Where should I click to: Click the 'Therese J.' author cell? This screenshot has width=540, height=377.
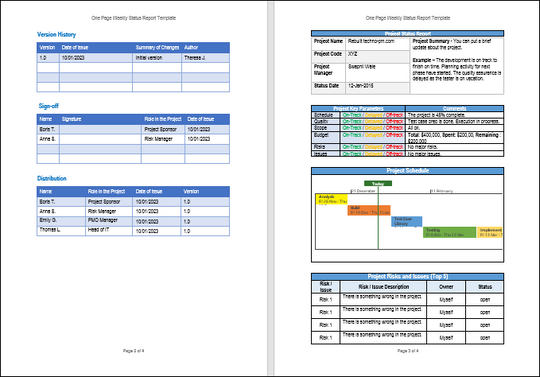pos(195,58)
